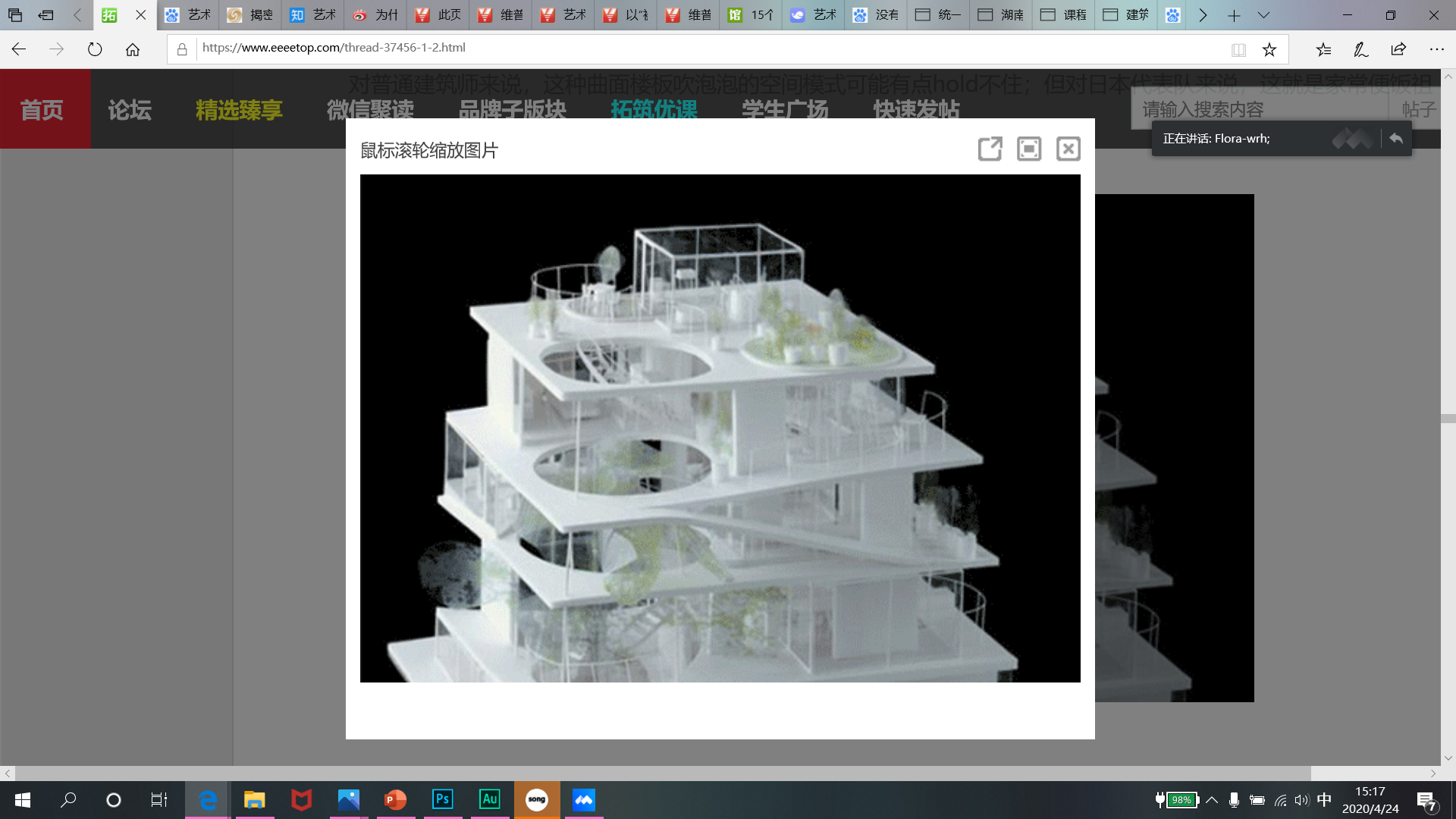Image resolution: width=1456 pixels, height=819 pixels.
Task: Click the address bar URL
Action: point(334,48)
